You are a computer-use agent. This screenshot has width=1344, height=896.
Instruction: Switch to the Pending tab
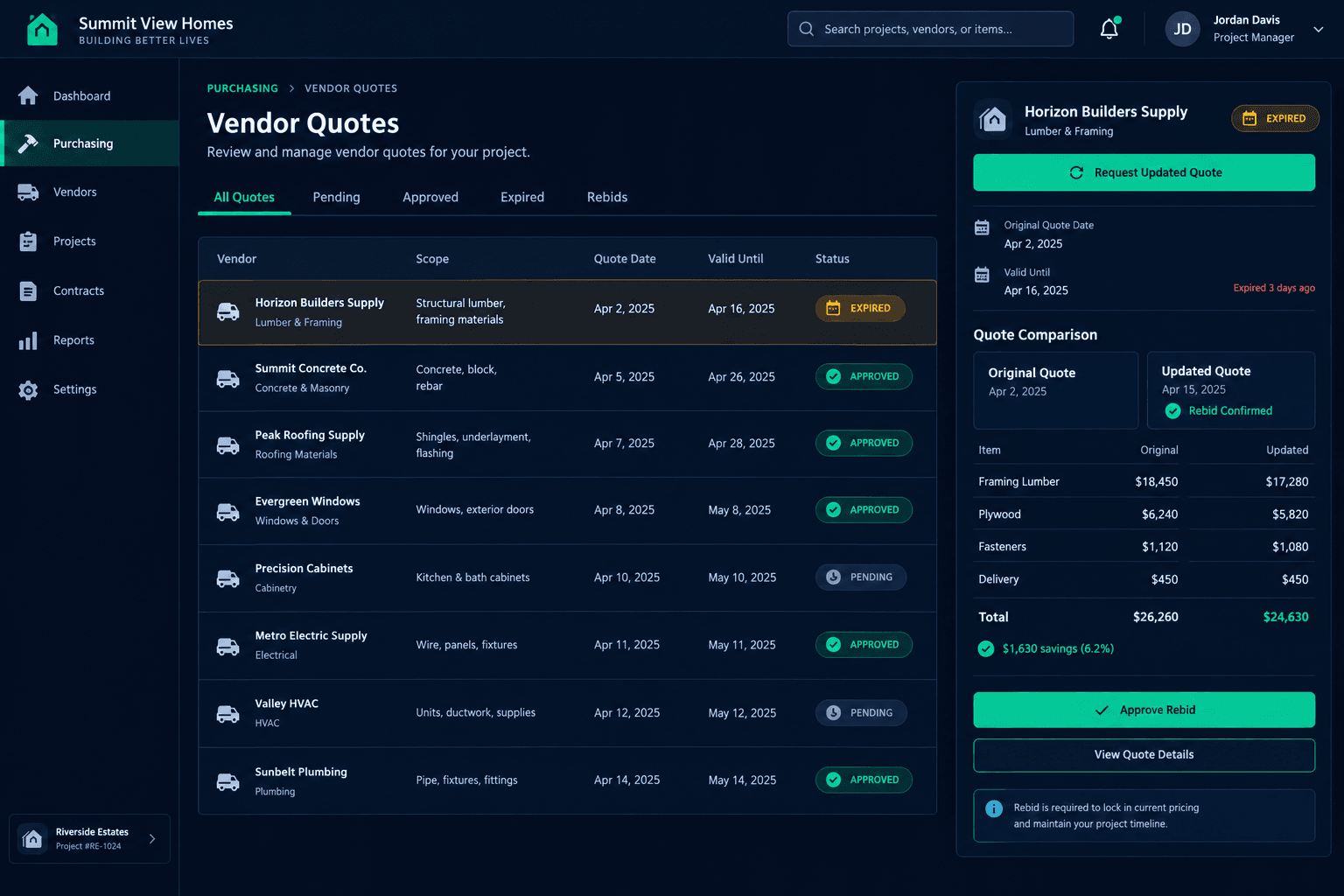[x=336, y=198]
